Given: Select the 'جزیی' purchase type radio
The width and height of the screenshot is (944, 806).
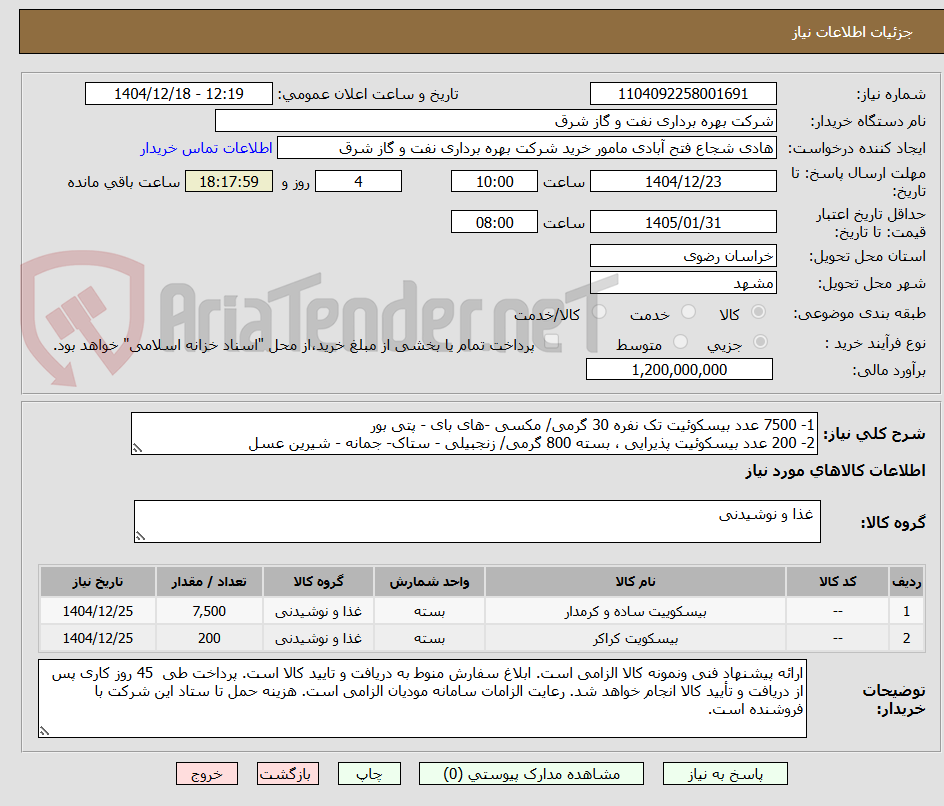Looking at the screenshot, I should 760,342.
